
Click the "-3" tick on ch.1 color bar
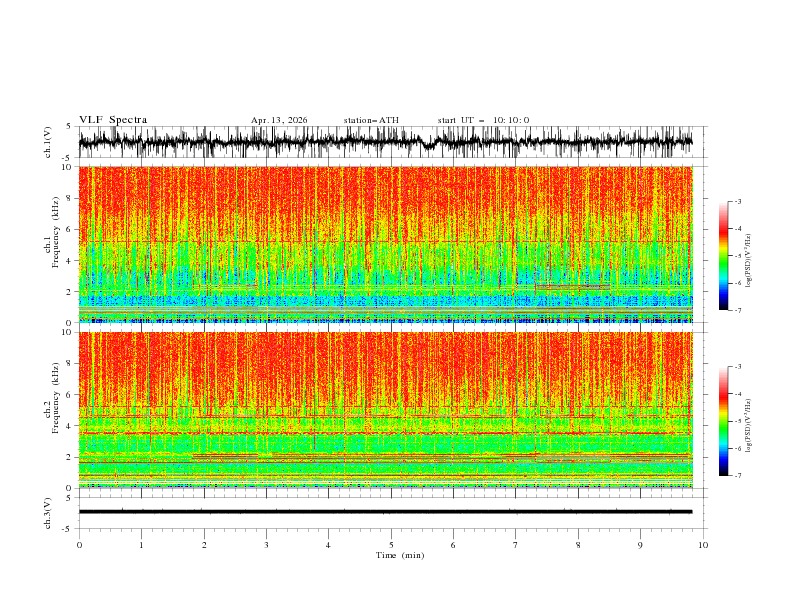[738, 201]
